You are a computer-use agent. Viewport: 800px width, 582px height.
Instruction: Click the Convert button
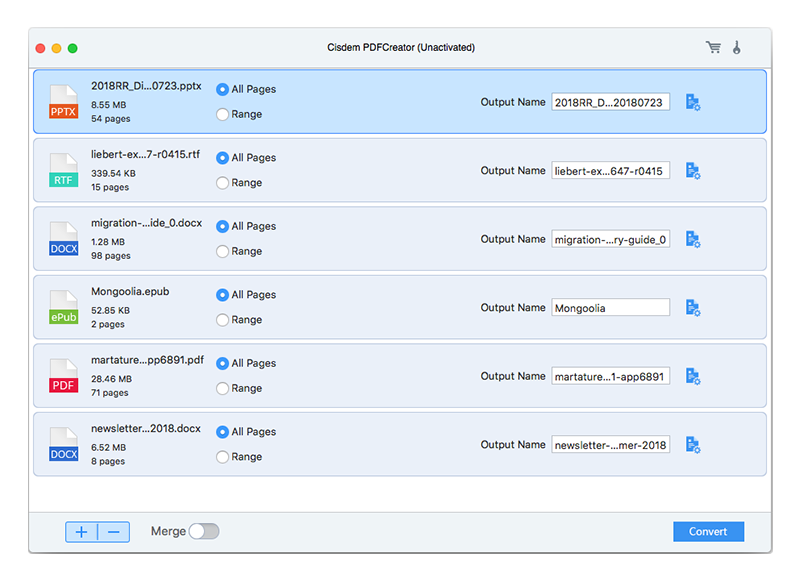708,532
